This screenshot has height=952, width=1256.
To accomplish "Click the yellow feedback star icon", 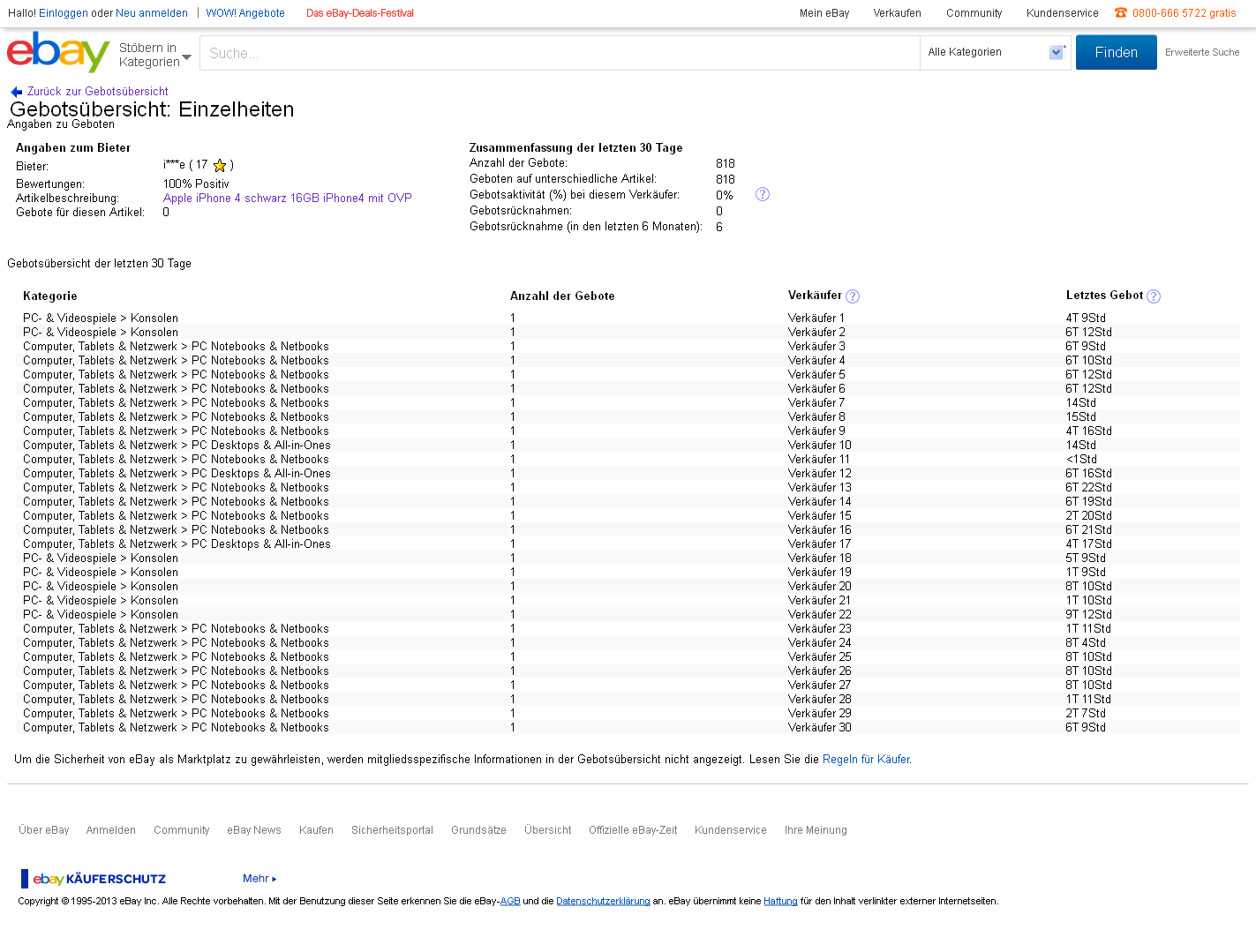I will 220,165.
